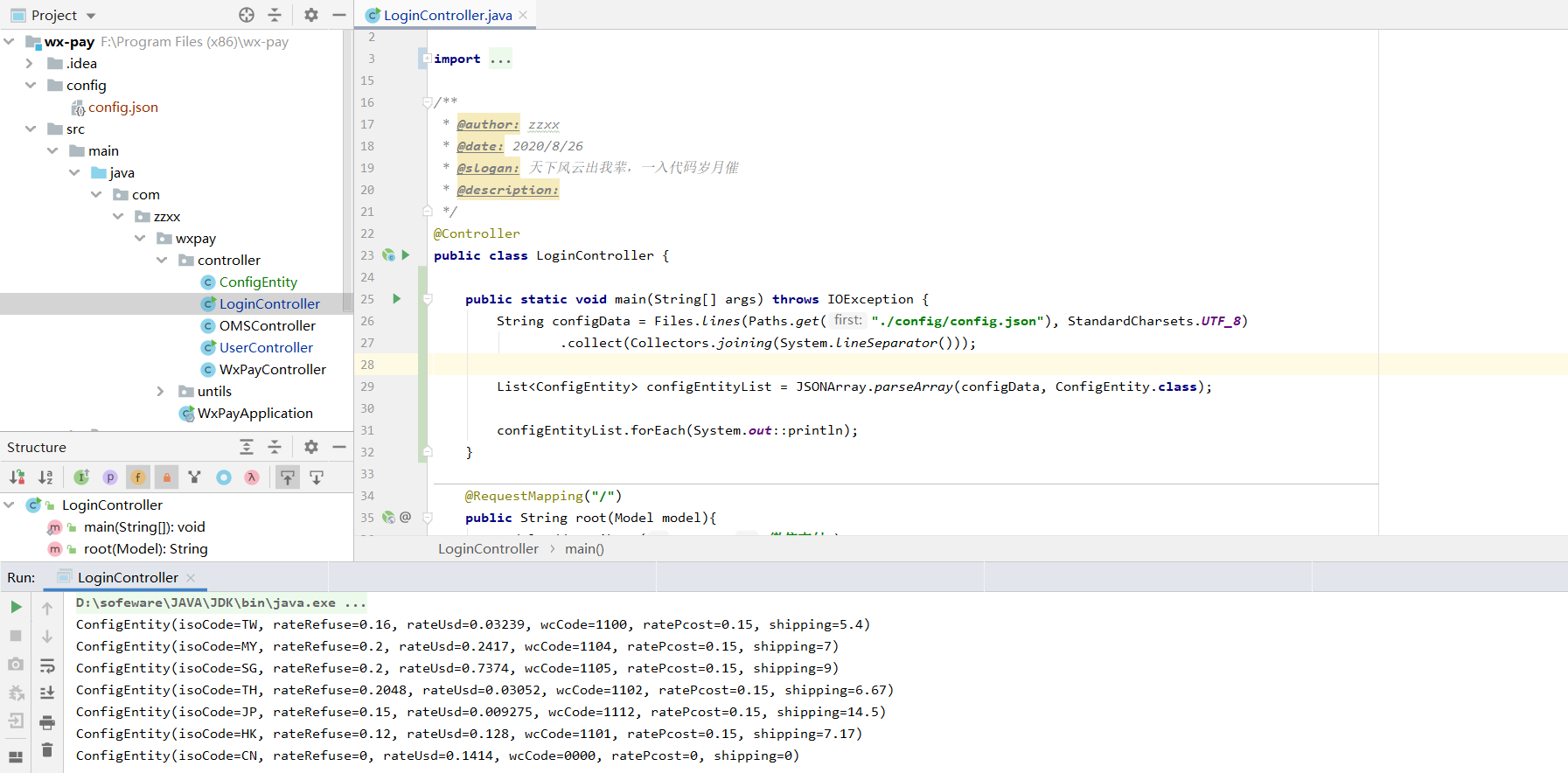
Task: Click run gutter arrow beside main method
Action: click(396, 299)
